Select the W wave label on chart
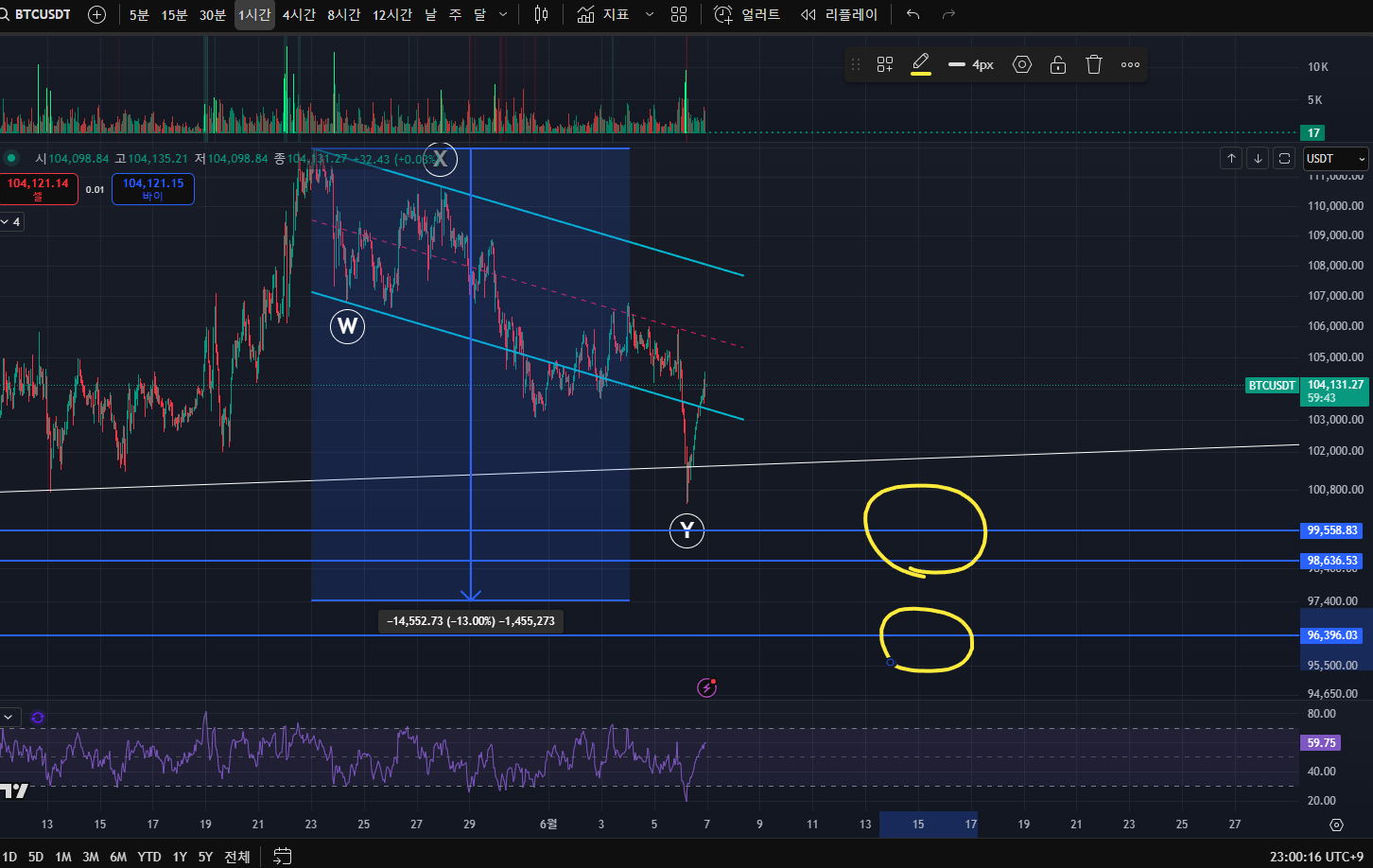Image resolution: width=1373 pixels, height=868 pixels. click(347, 326)
